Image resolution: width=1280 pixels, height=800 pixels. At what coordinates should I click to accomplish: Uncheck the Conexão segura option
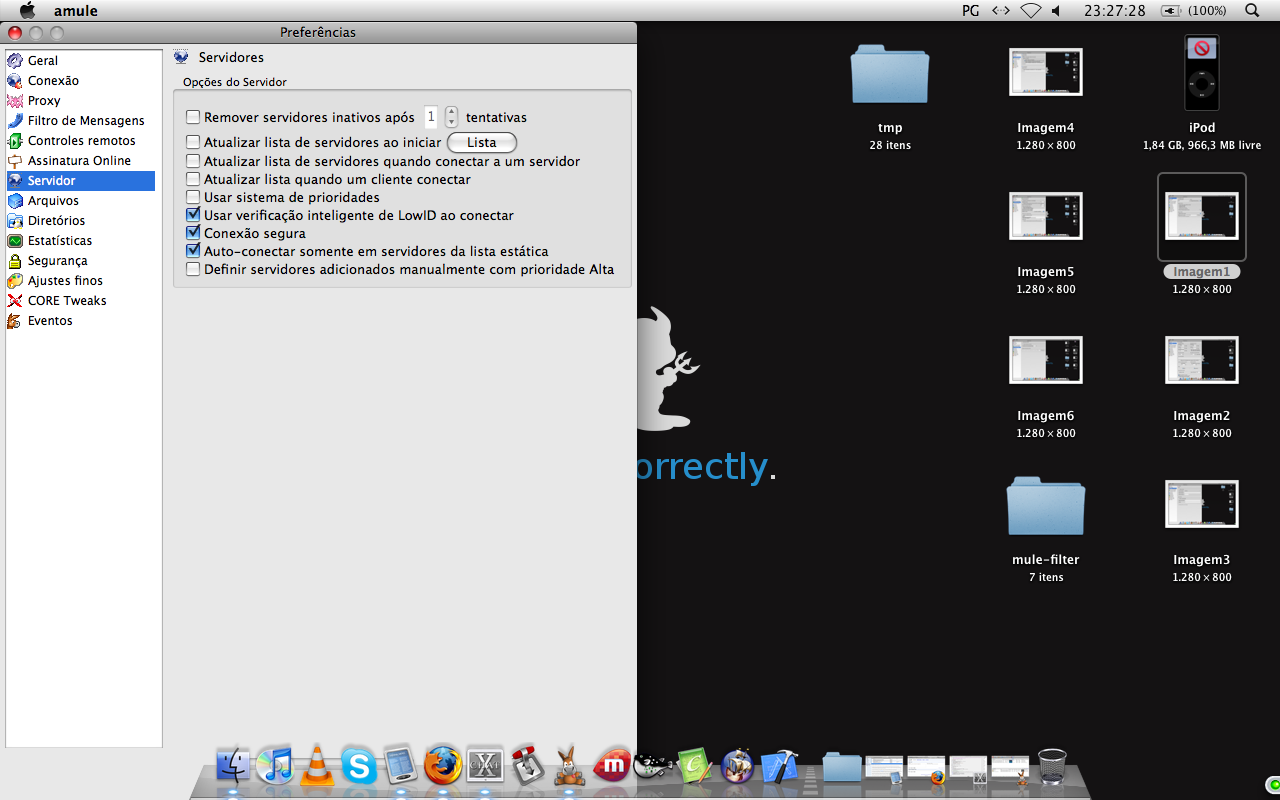coord(193,233)
